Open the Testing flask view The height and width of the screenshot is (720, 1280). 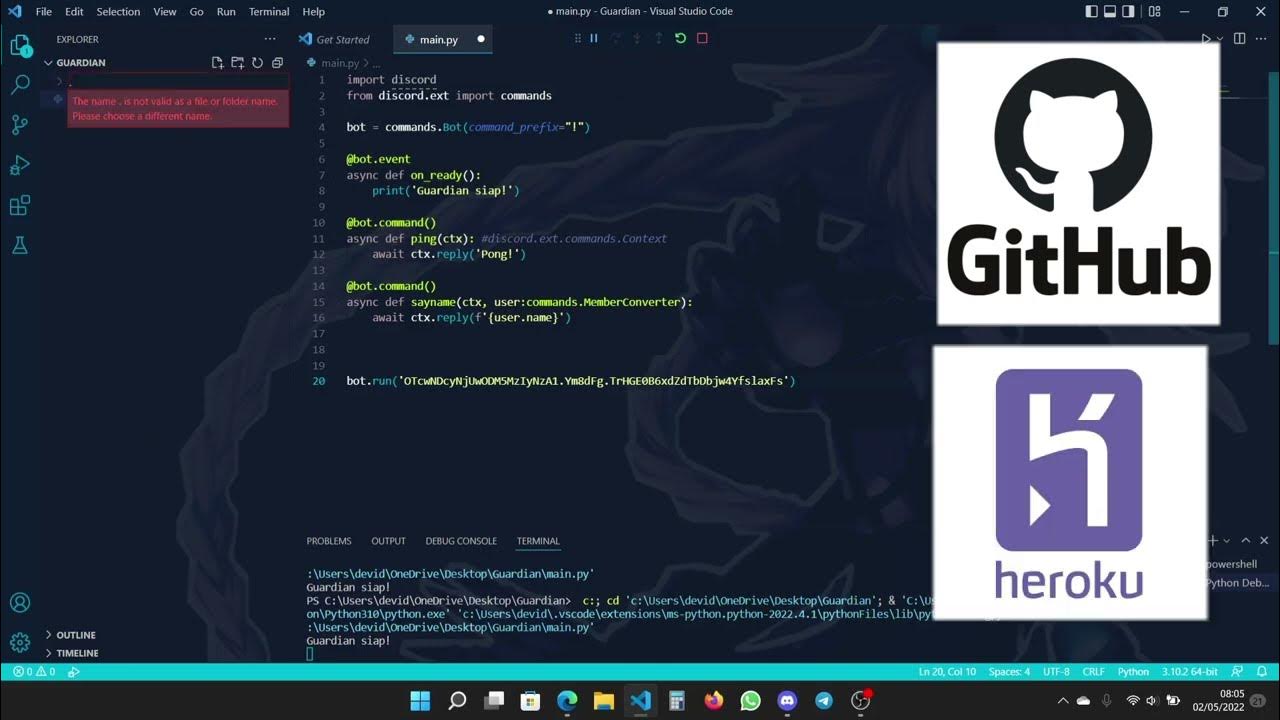click(20, 245)
